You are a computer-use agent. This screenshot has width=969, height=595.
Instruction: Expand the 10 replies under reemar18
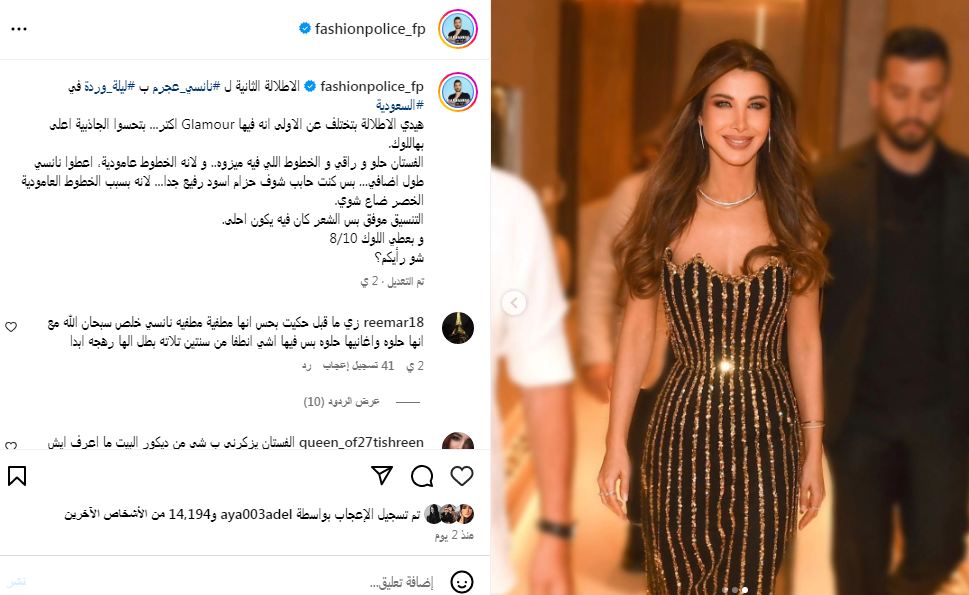(x=341, y=402)
